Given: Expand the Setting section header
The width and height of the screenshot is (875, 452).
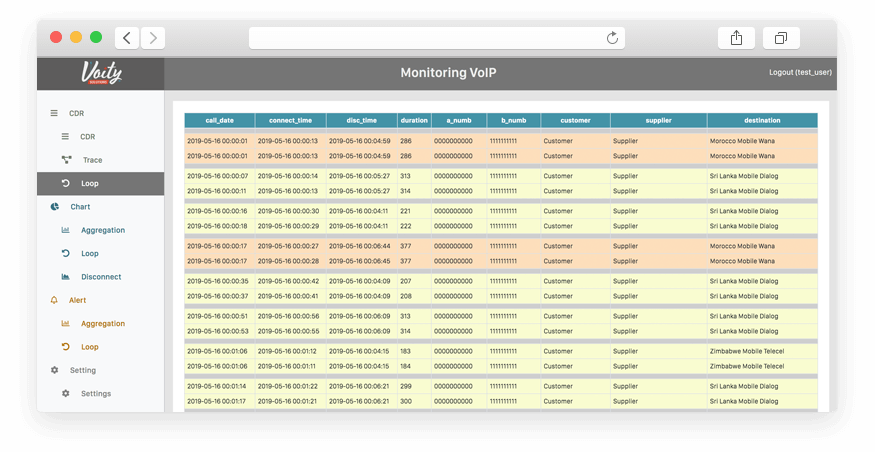Looking at the screenshot, I should coord(82,370).
